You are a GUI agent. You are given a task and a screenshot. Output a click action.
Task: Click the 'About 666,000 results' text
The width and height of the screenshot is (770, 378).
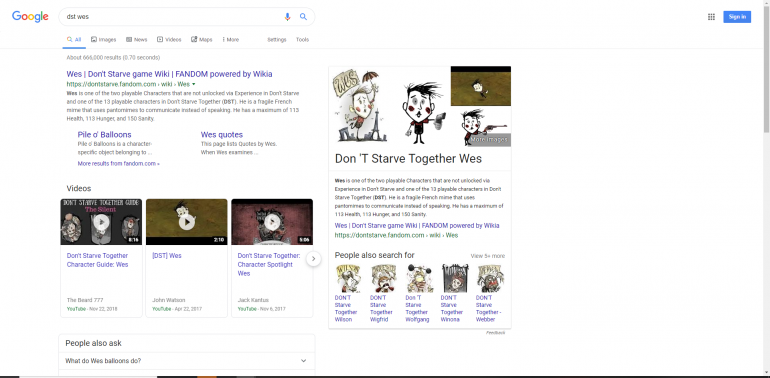click(x=113, y=57)
